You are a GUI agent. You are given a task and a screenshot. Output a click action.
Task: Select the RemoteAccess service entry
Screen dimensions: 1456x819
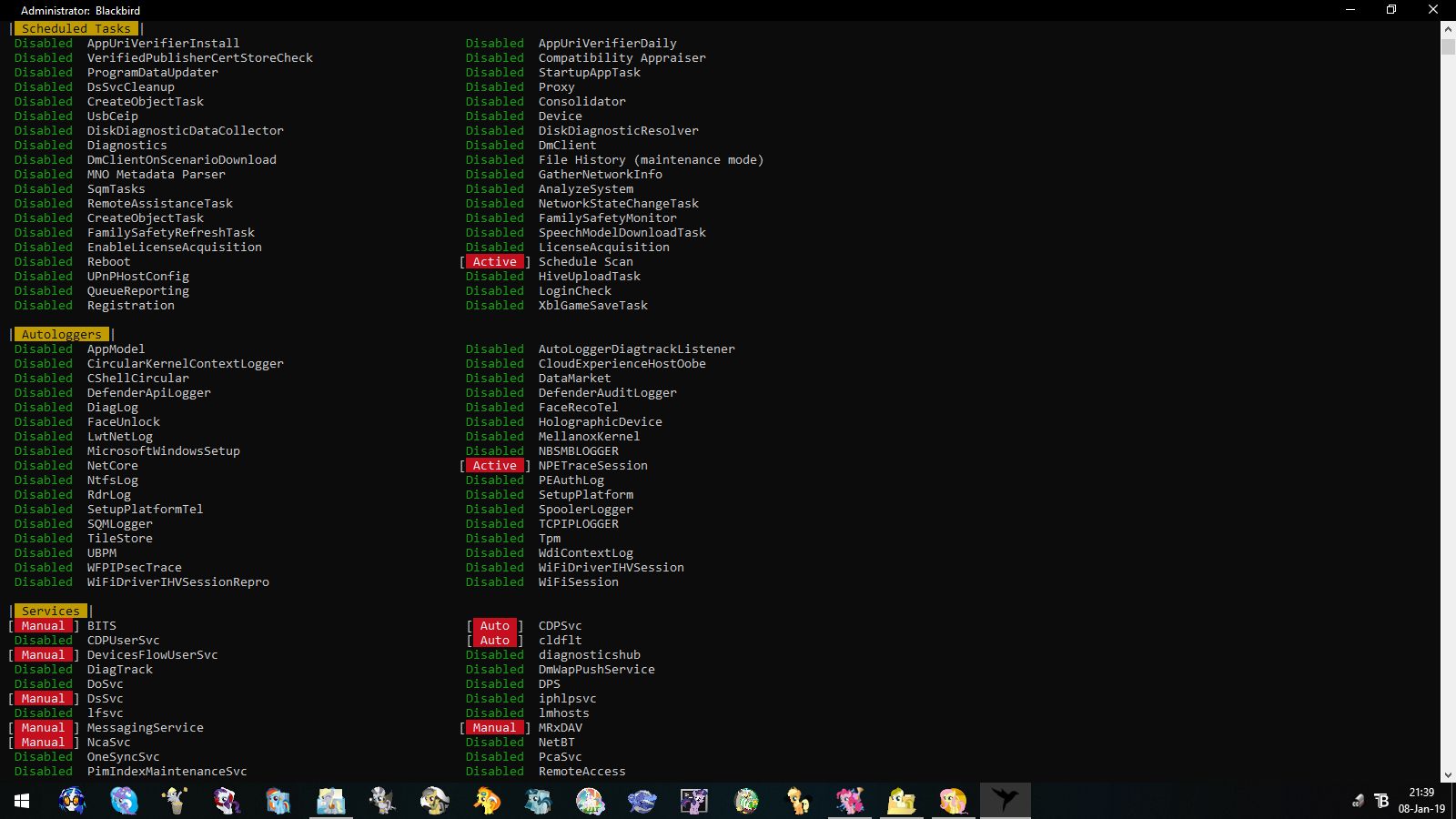(x=582, y=771)
